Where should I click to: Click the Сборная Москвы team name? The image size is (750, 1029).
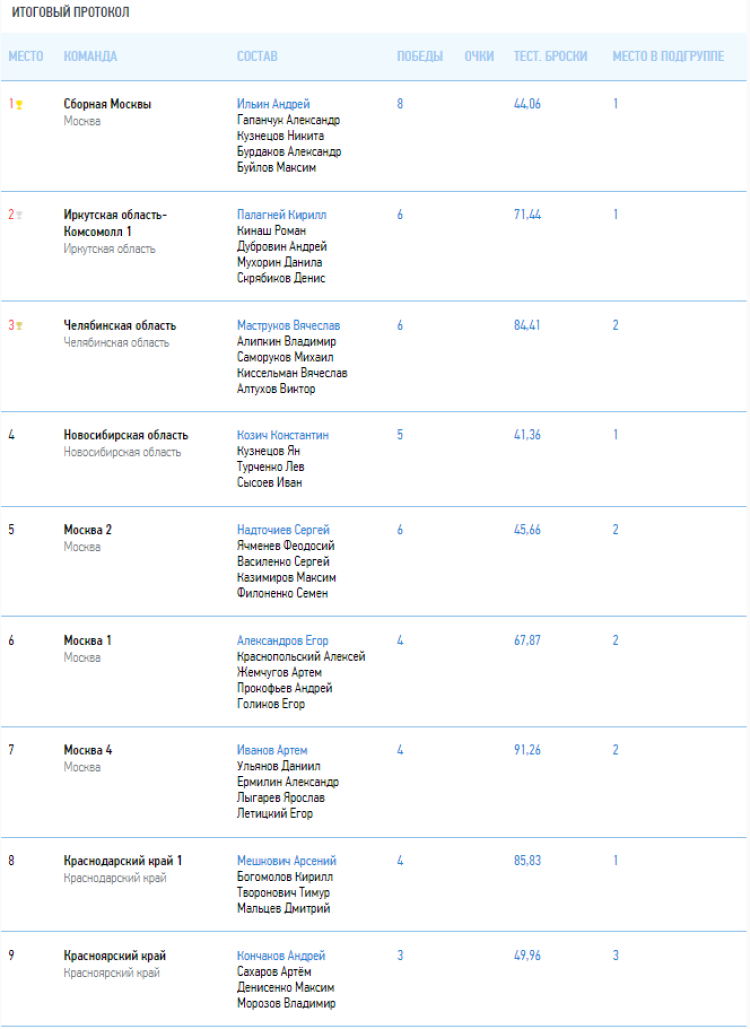click(x=107, y=104)
